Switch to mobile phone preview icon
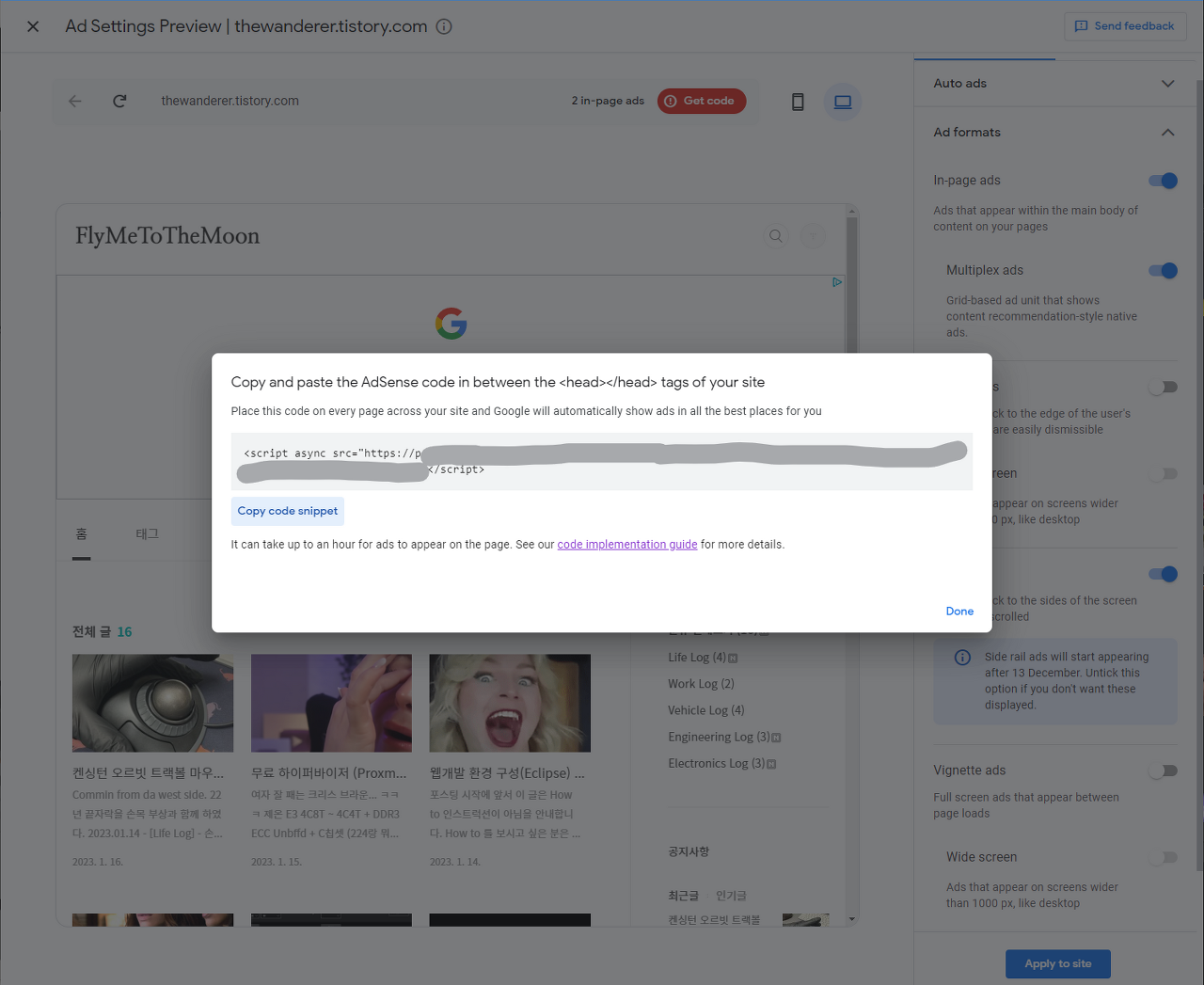Image resolution: width=1204 pixels, height=985 pixels. coord(798,102)
